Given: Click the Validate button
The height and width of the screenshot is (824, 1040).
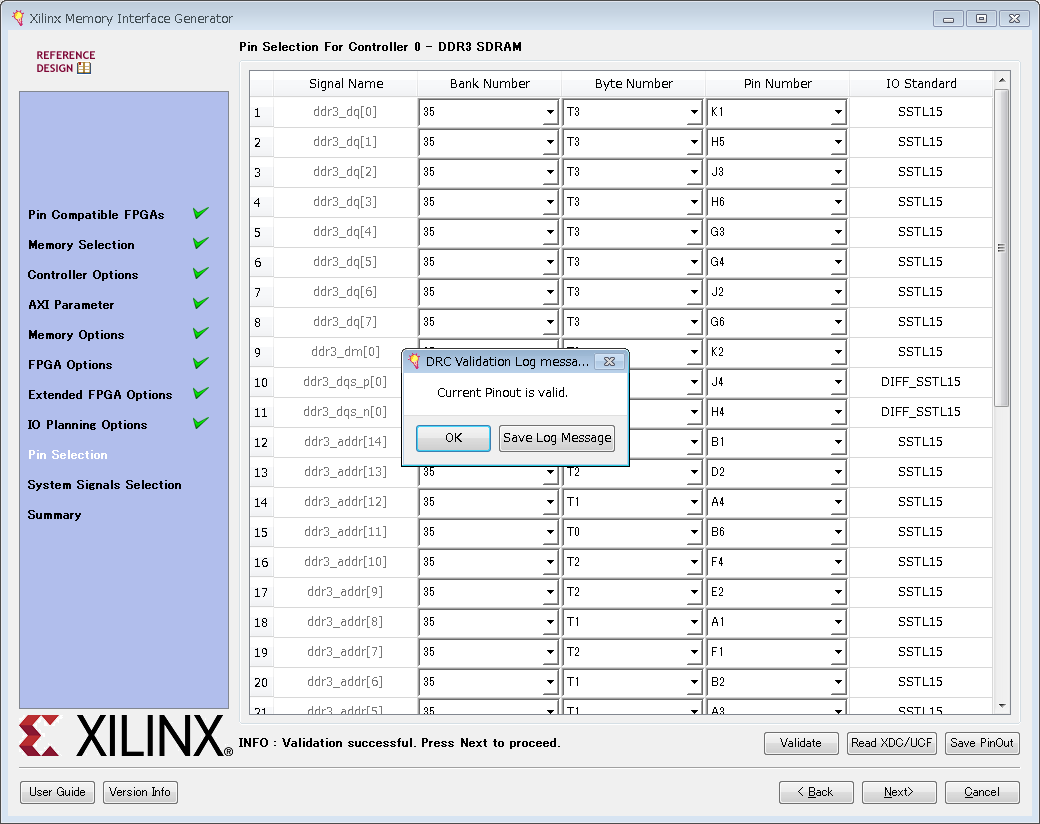Looking at the screenshot, I should [801, 743].
